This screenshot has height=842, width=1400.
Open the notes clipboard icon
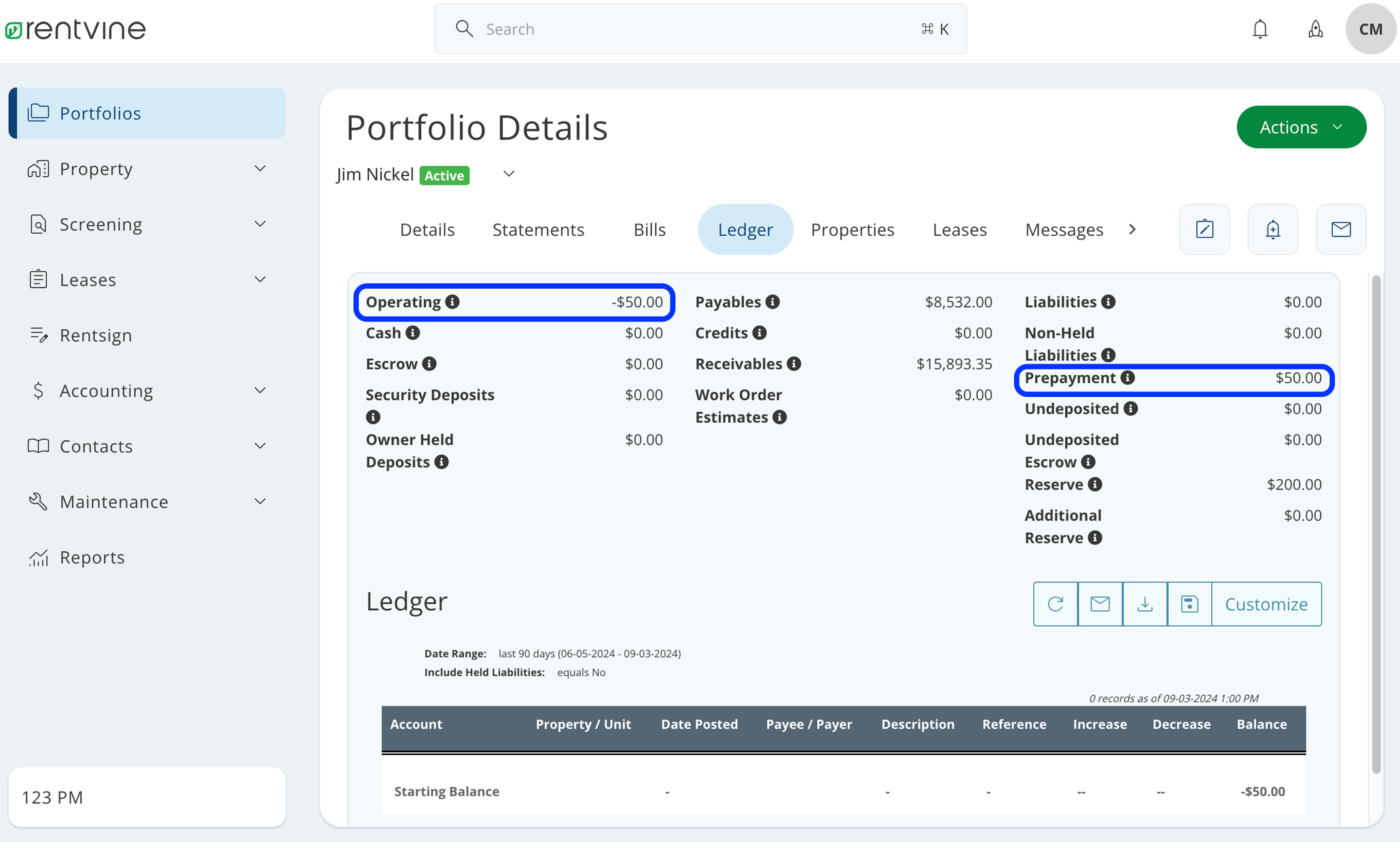click(x=1204, y=230)
